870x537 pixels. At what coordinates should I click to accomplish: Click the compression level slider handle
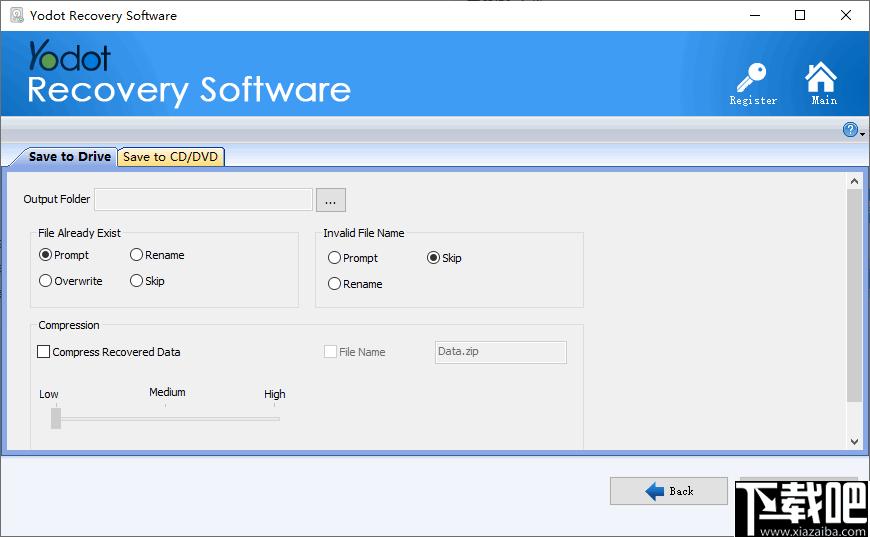click(x=56, y=418)
